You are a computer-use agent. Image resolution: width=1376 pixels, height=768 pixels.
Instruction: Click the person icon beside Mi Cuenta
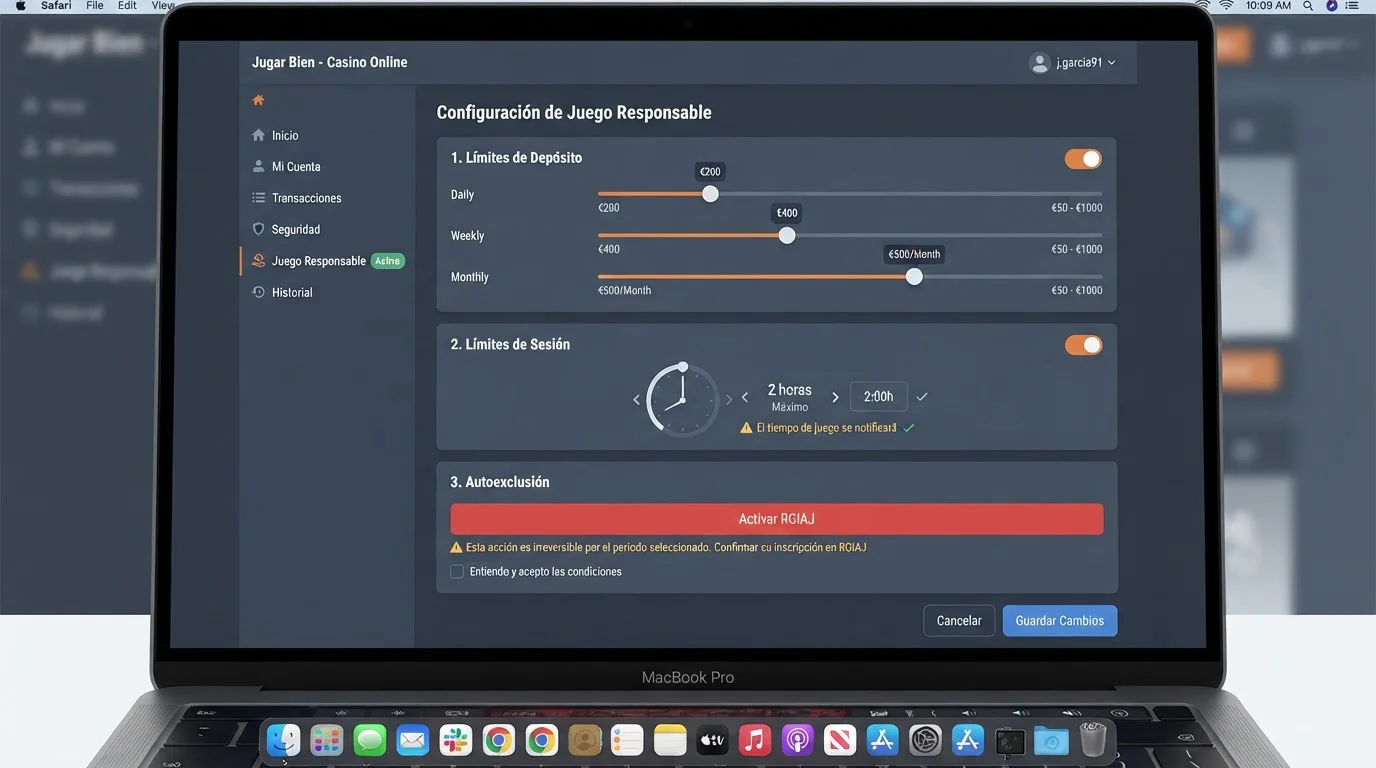click(259, 166)
